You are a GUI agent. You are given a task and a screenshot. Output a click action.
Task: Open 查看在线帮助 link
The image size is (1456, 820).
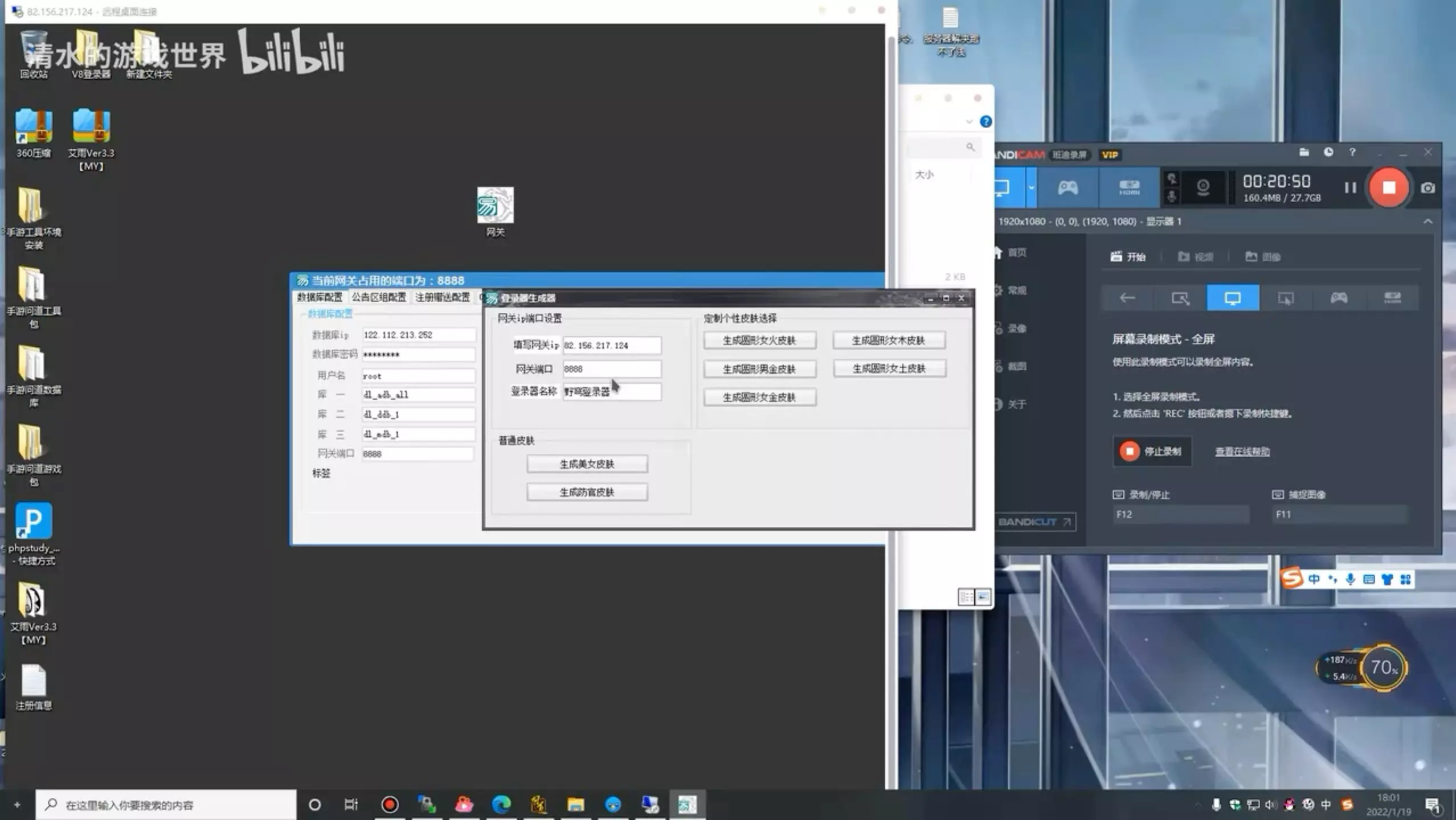(1242, 452)
